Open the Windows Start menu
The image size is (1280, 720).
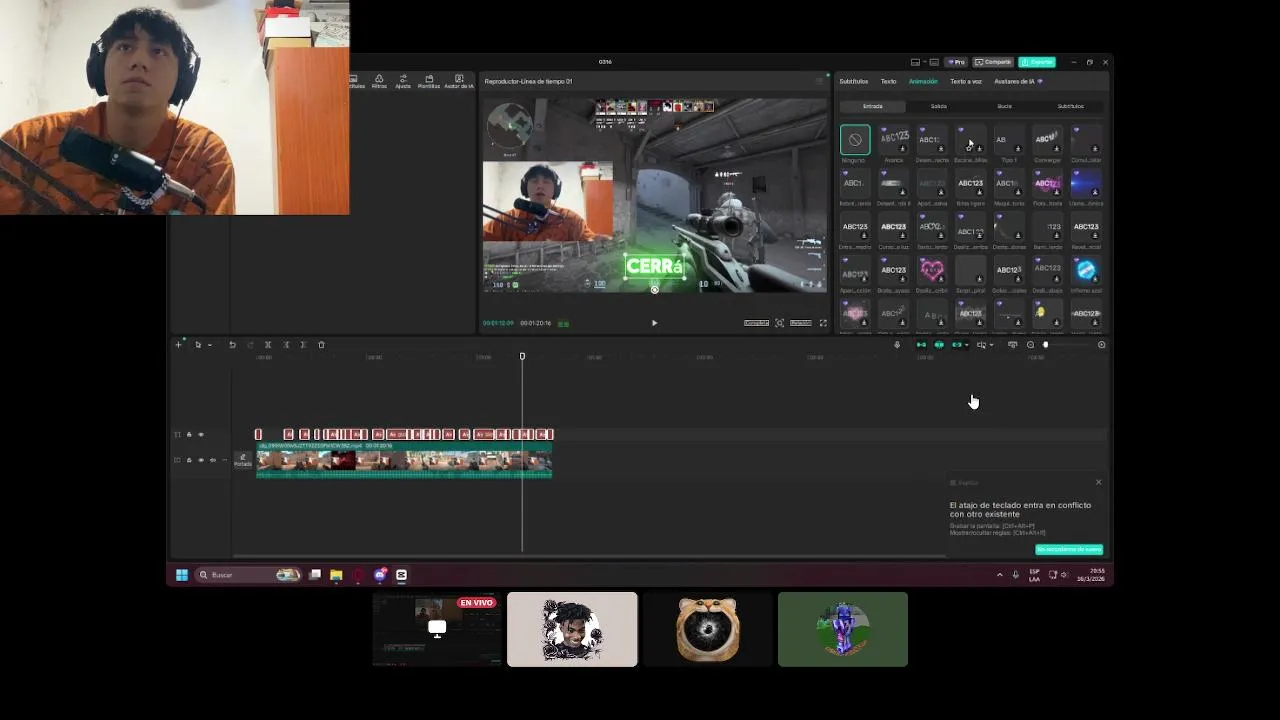click(x=182, y=575)
